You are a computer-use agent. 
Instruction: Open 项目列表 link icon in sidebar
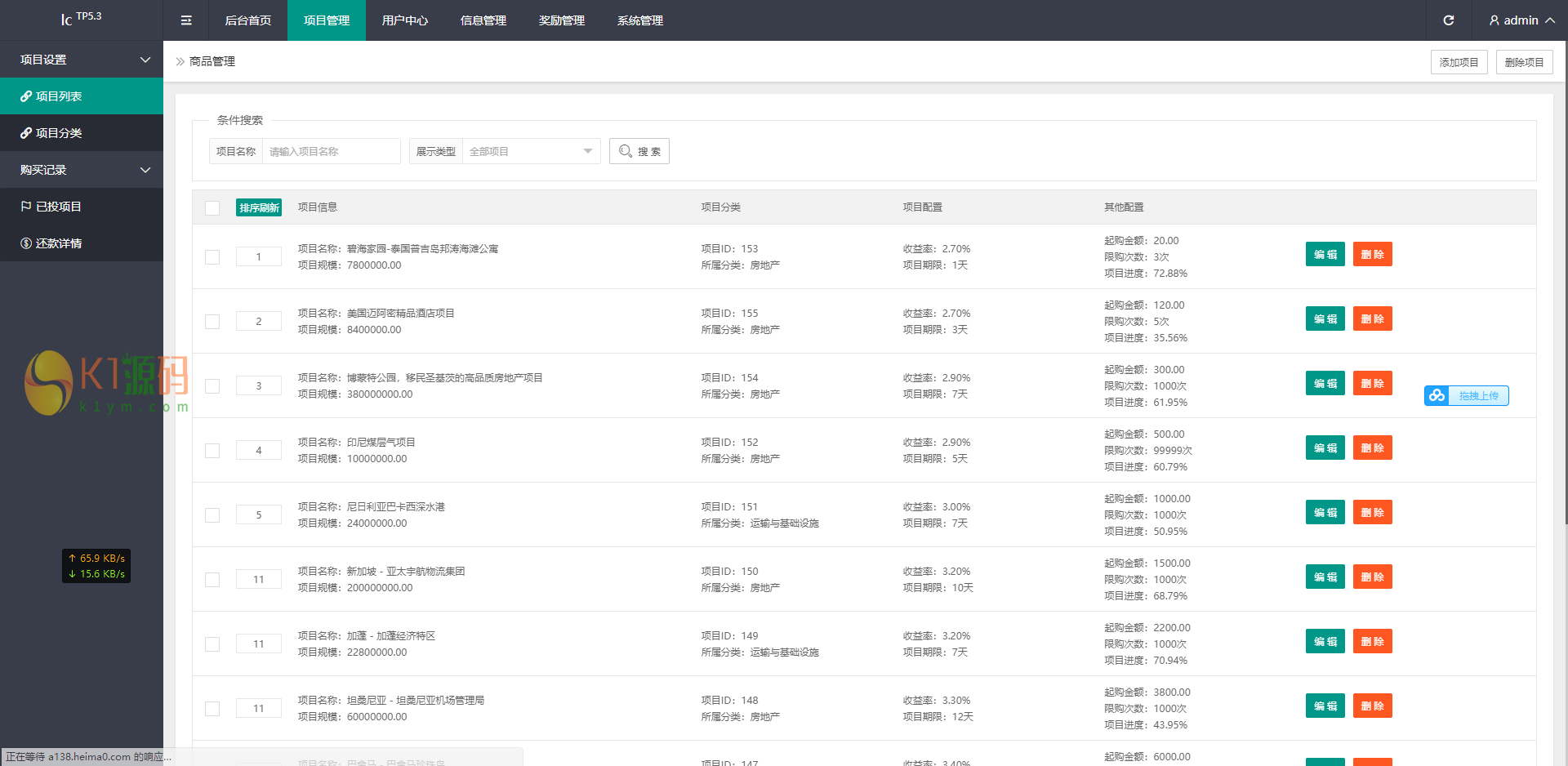click(x=27, y=96)
